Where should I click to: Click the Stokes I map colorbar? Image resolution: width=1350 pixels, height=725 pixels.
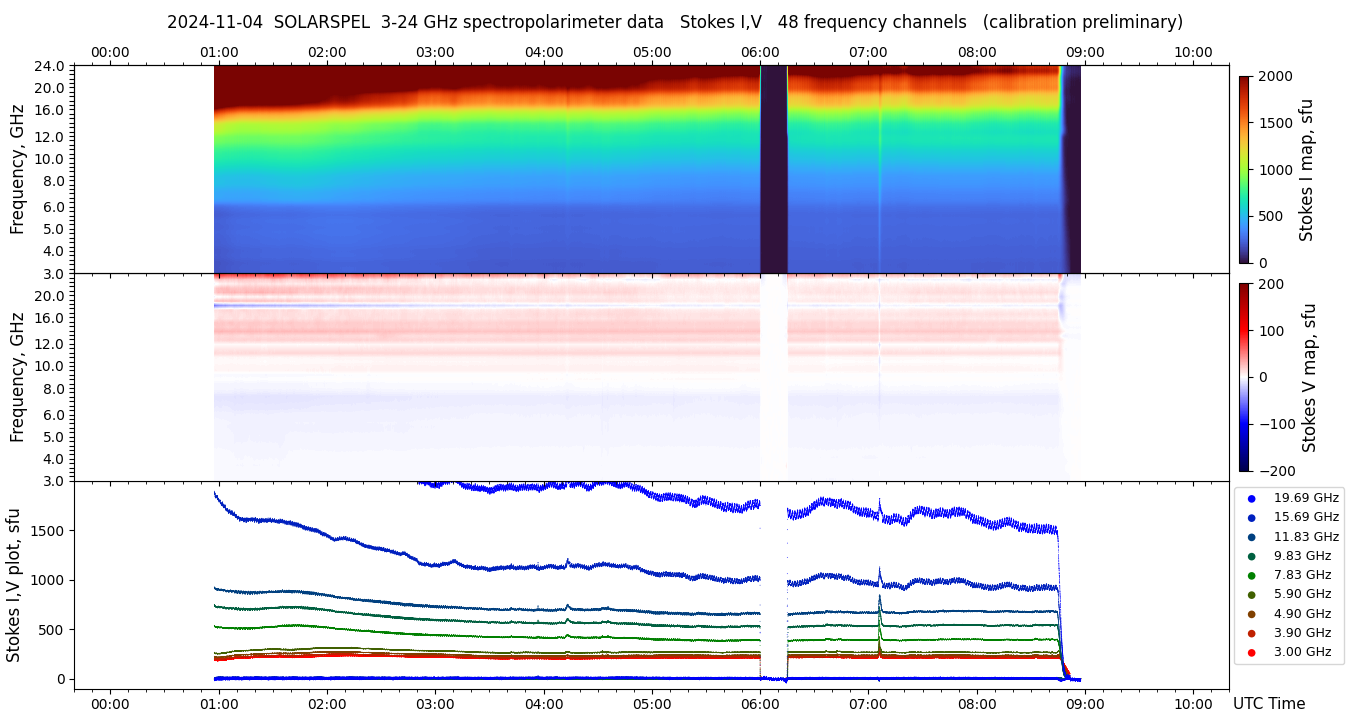[1244, 169]
